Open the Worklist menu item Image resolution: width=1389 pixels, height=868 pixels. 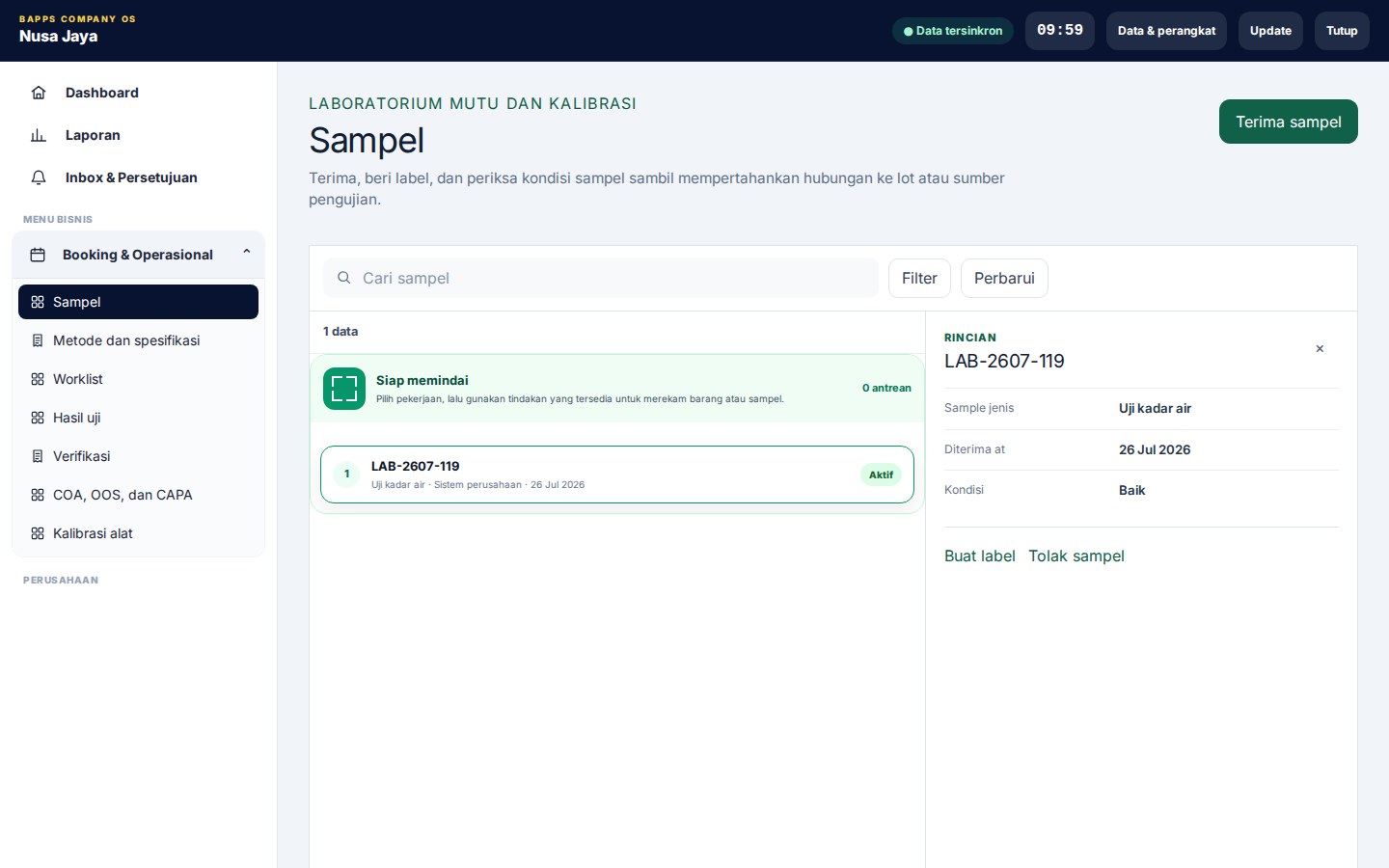[x=138, y=379]
